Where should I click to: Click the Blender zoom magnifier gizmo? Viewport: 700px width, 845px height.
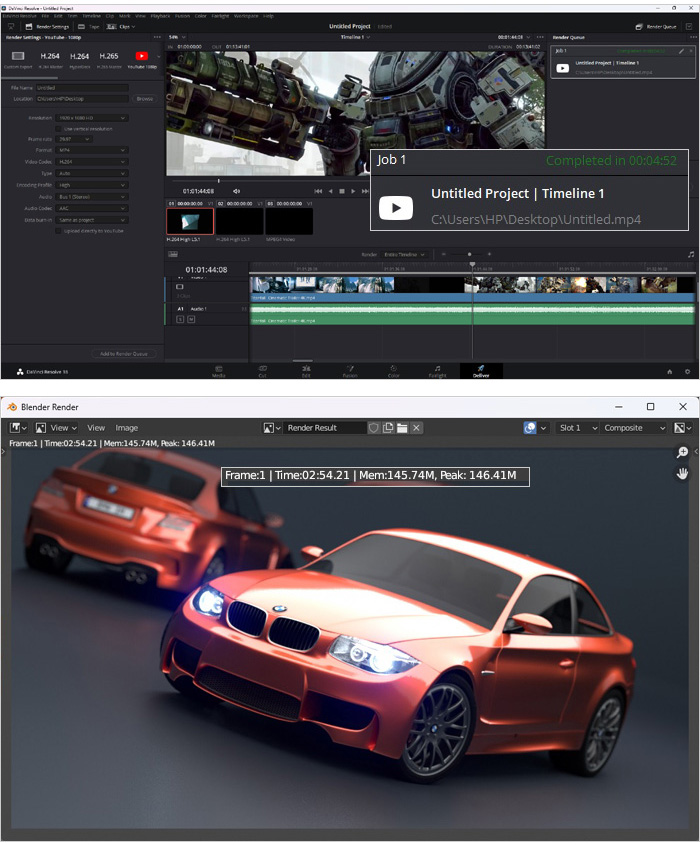682,452
